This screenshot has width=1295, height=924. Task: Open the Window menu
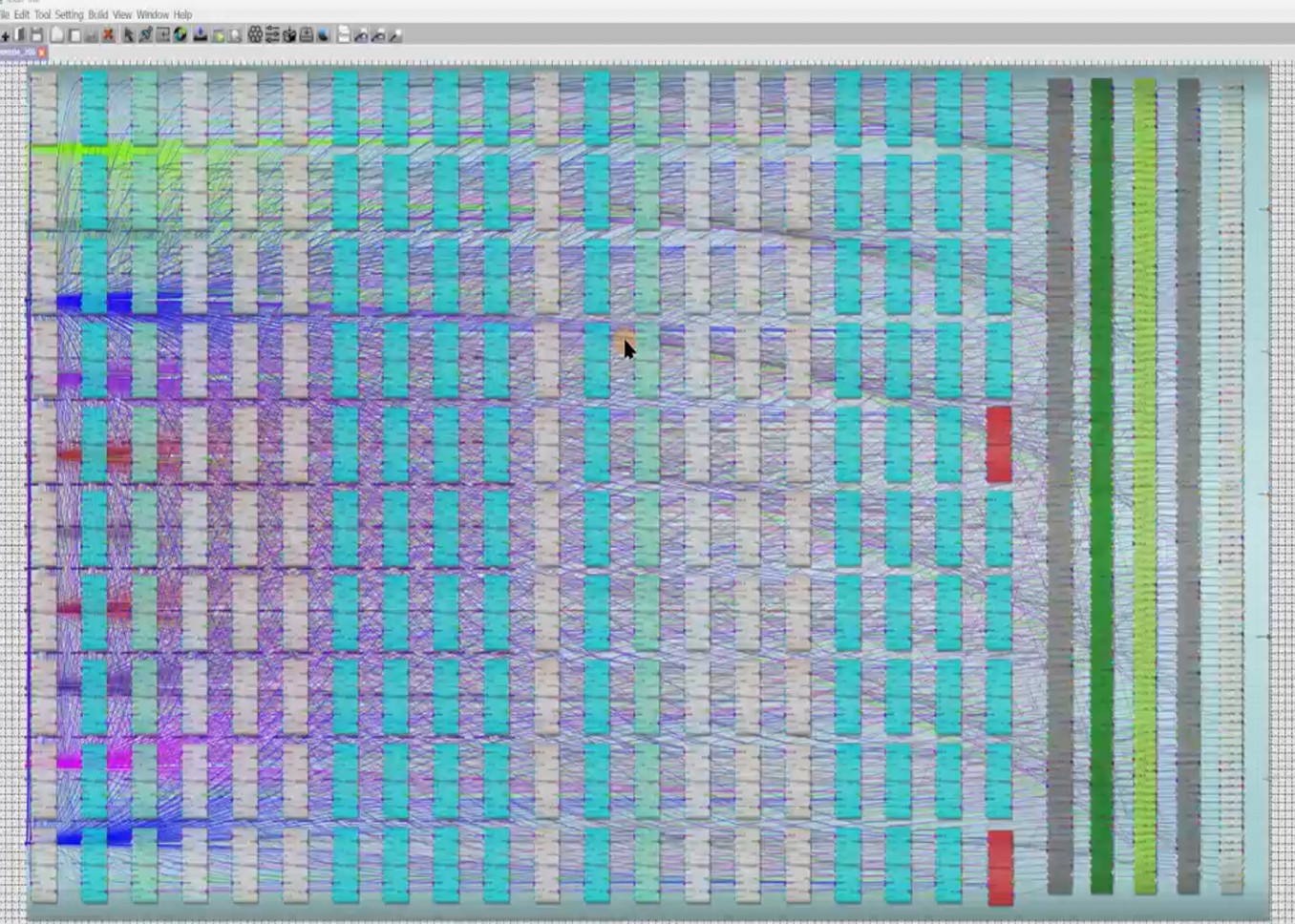(x=152, y=15)
